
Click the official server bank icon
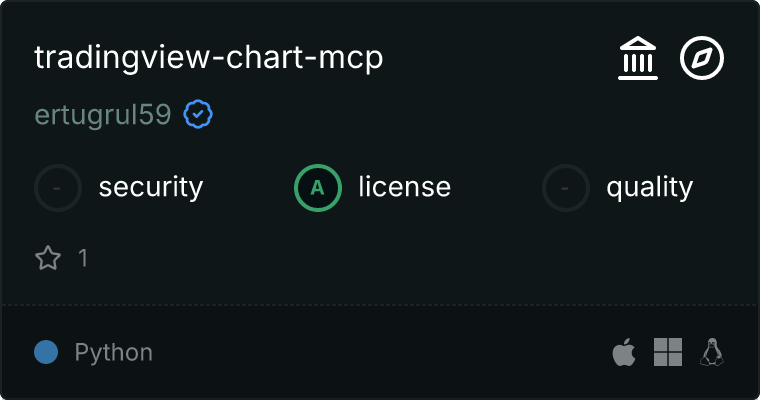[x=638, y=59]
